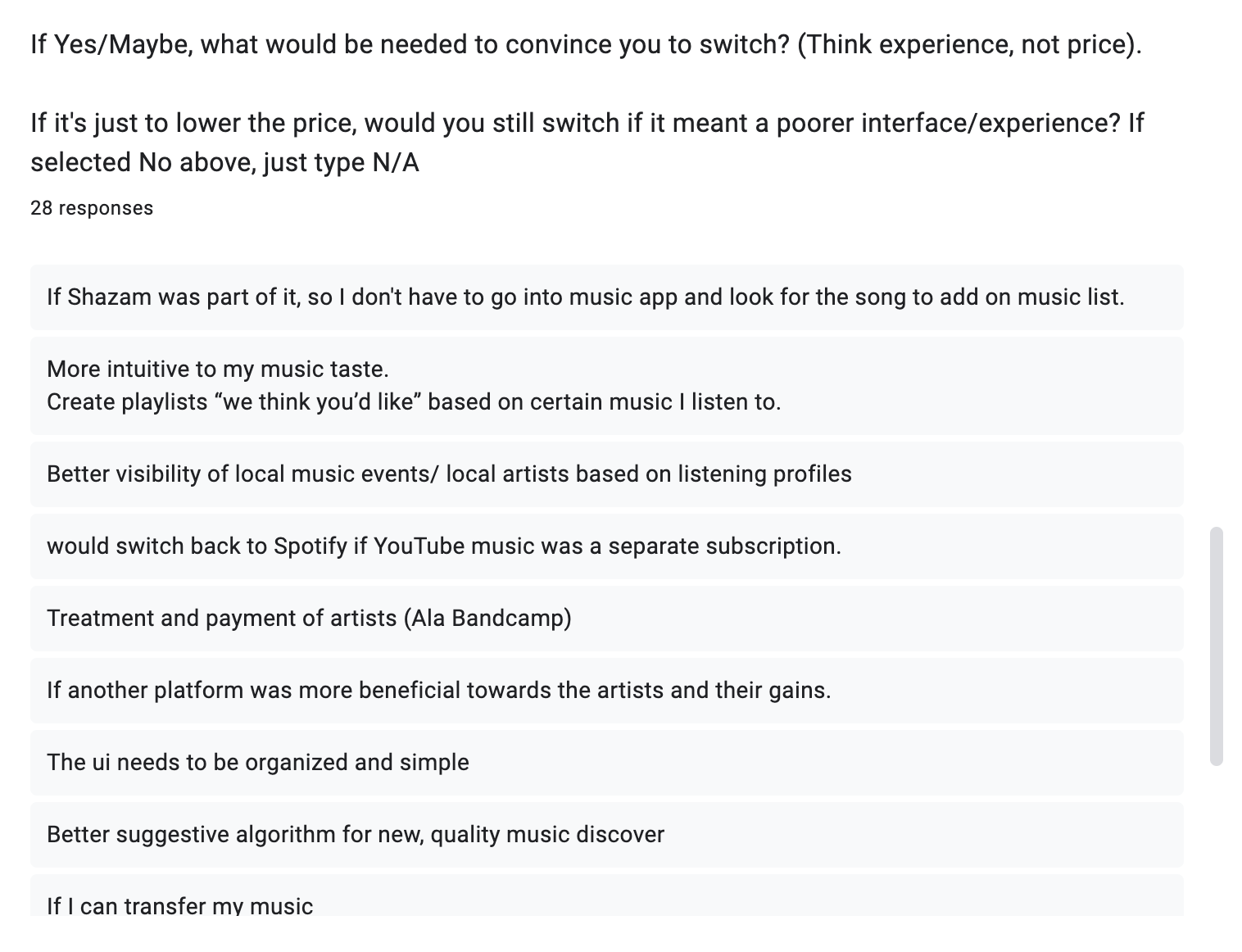Click "(Ala Bandcamp)" text in the response
Viewport: 1242px width, 952px height.
pyautogui.click(x=487, y=618)
